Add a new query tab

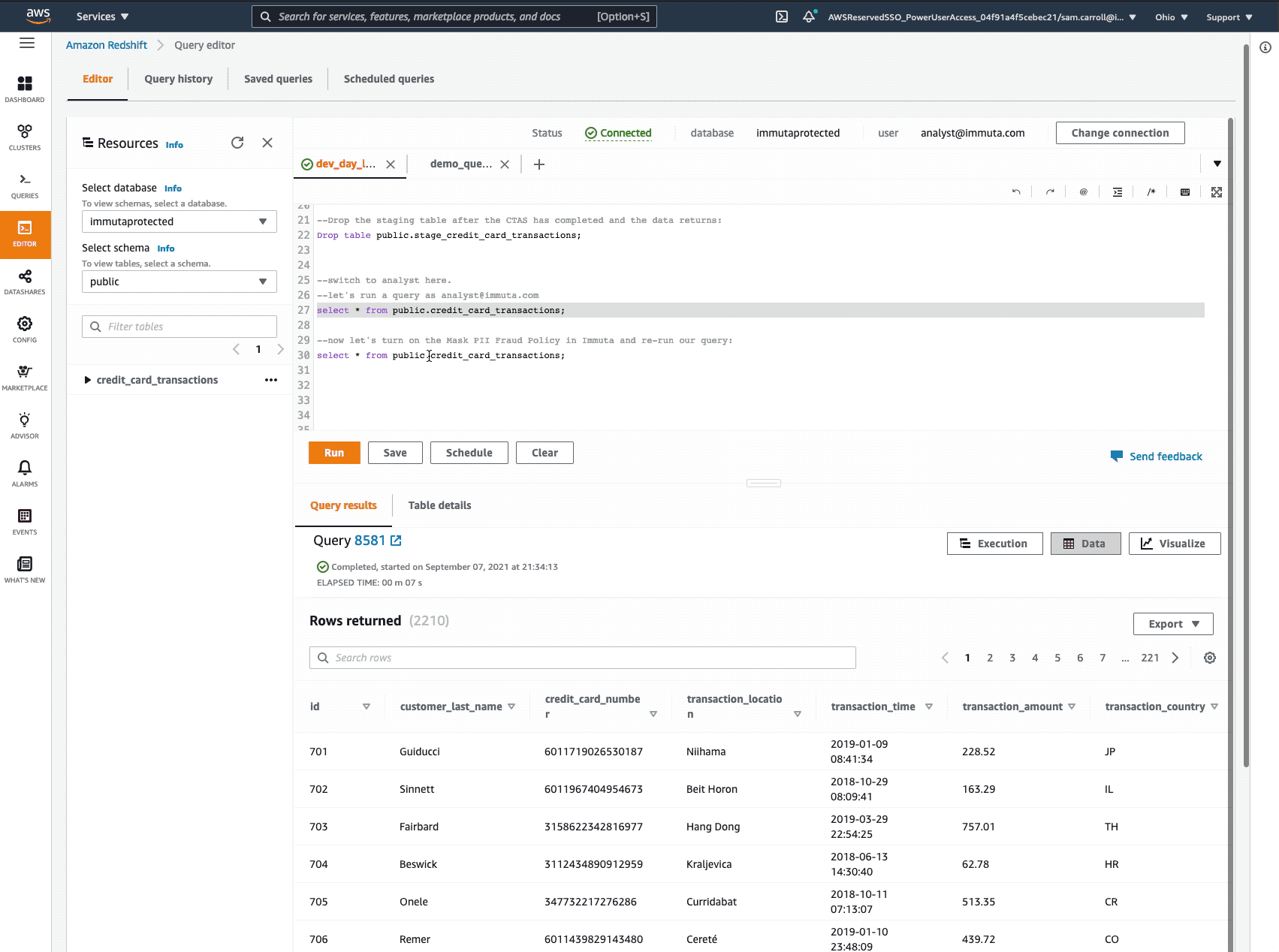[x=539, y=164]
